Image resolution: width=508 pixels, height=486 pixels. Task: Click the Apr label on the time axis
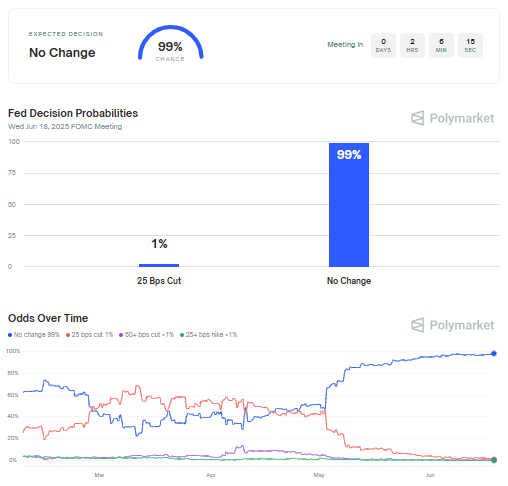211,475
